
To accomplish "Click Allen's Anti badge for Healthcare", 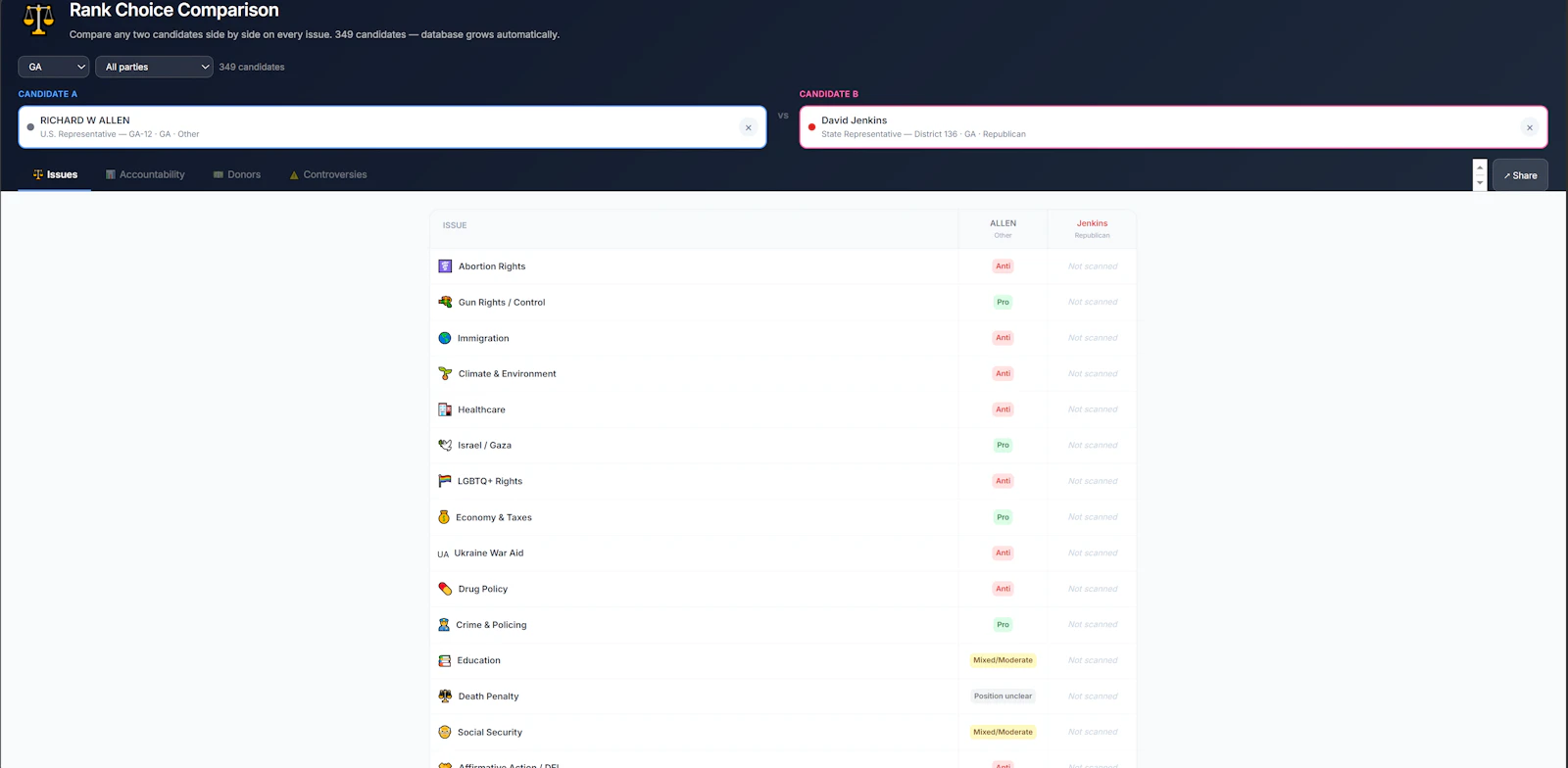I will 1003,409.
